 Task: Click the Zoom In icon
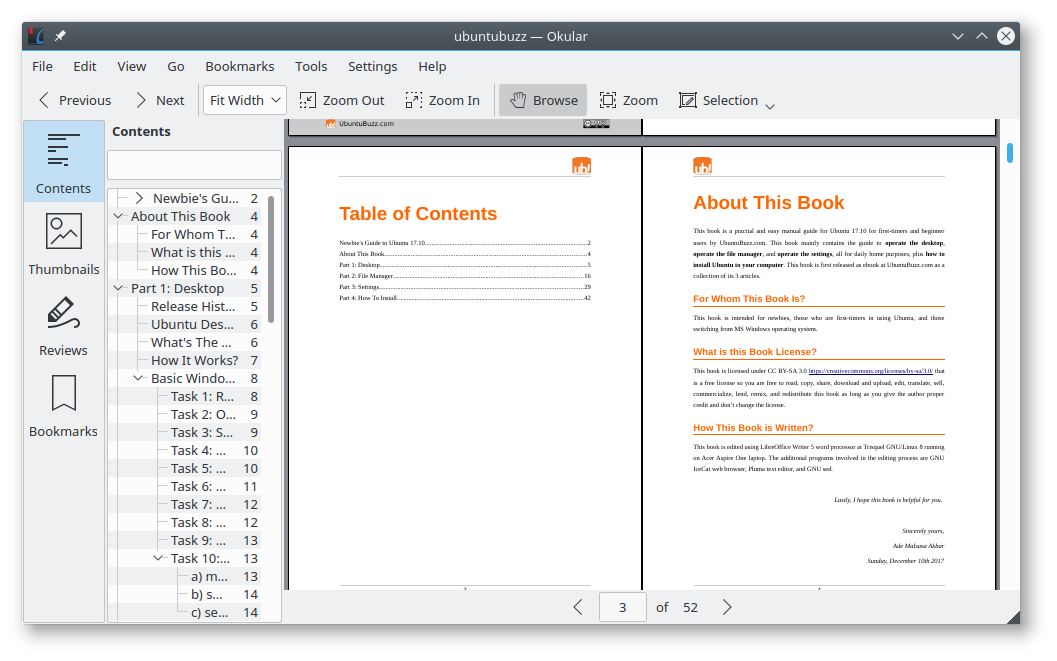pyautogui.click(x=413, y=100)
